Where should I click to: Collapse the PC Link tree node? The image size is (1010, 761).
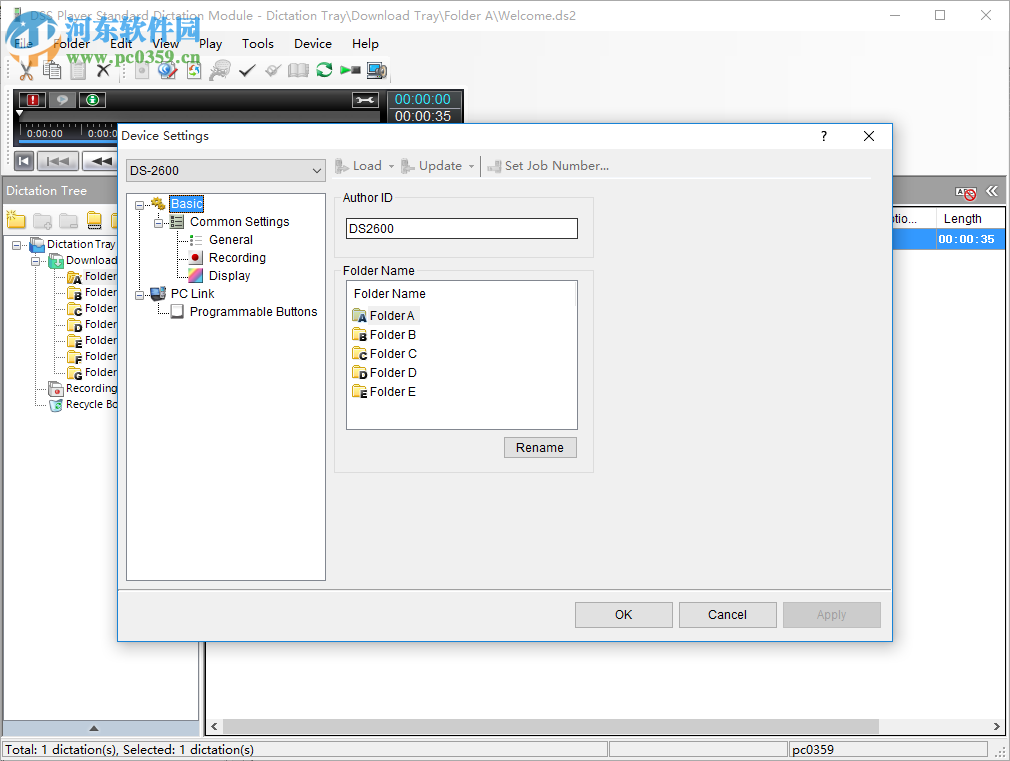[x=139, y=296]
